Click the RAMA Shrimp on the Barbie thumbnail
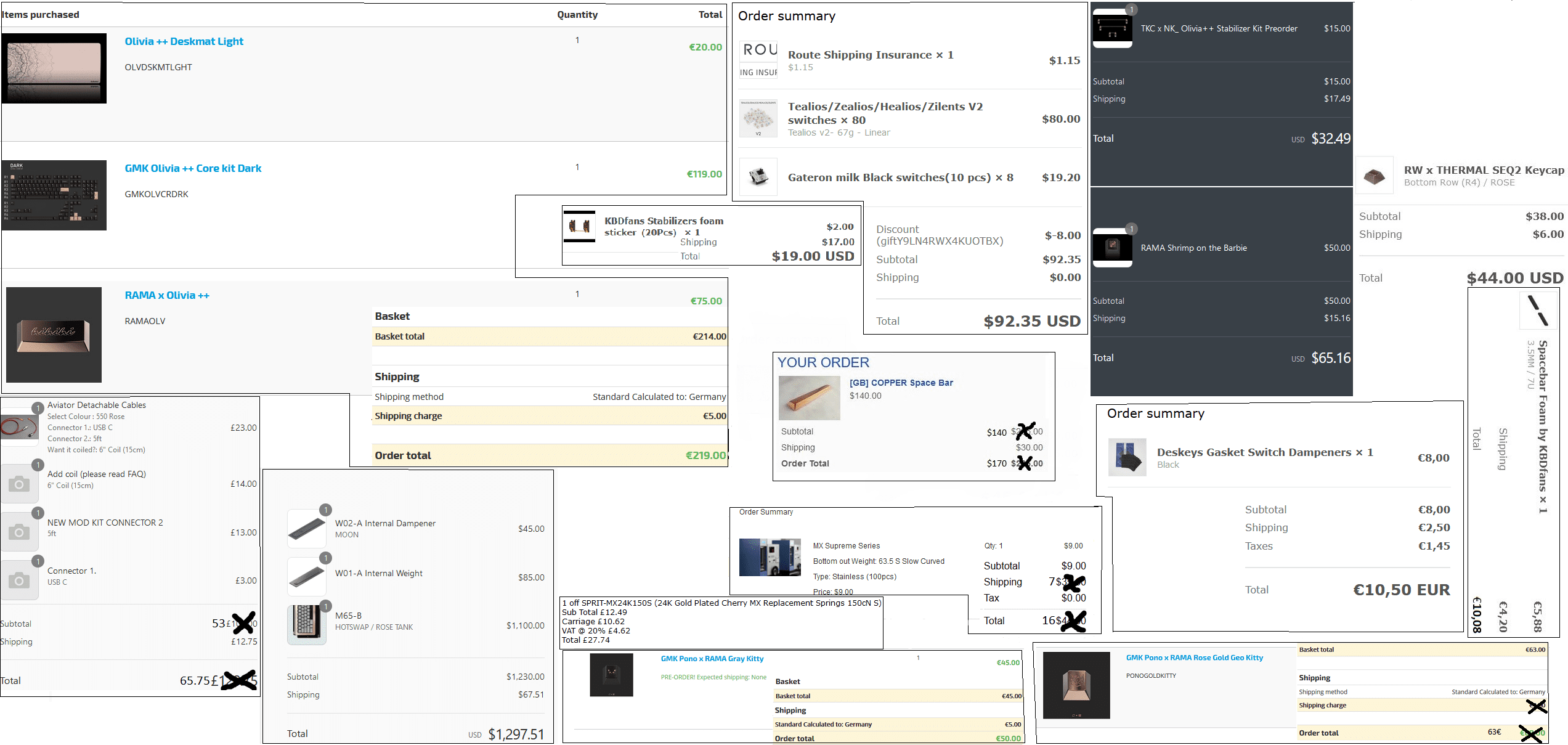Screen dimensions: 1568x745 click(1112, 248)
